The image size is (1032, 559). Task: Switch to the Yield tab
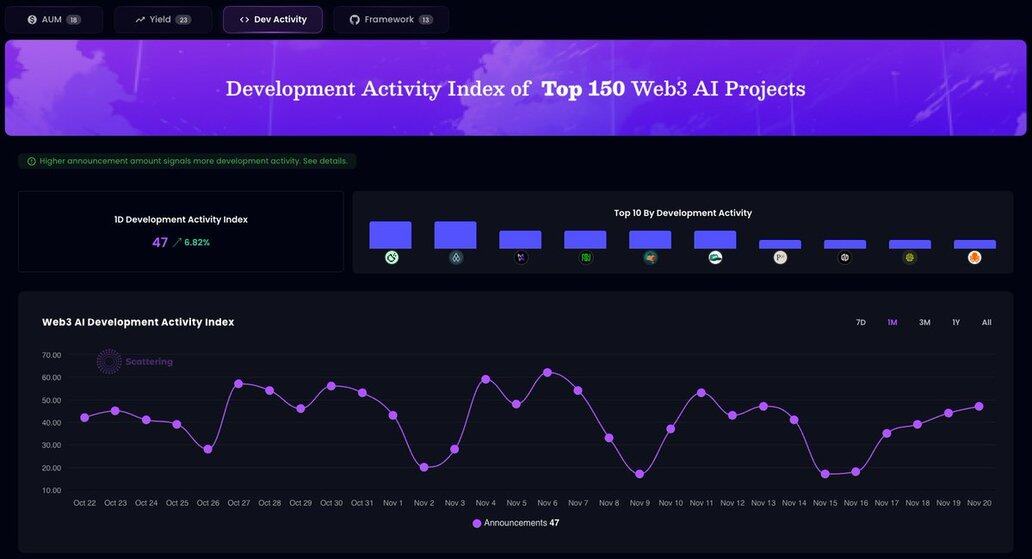click(162, 20)
